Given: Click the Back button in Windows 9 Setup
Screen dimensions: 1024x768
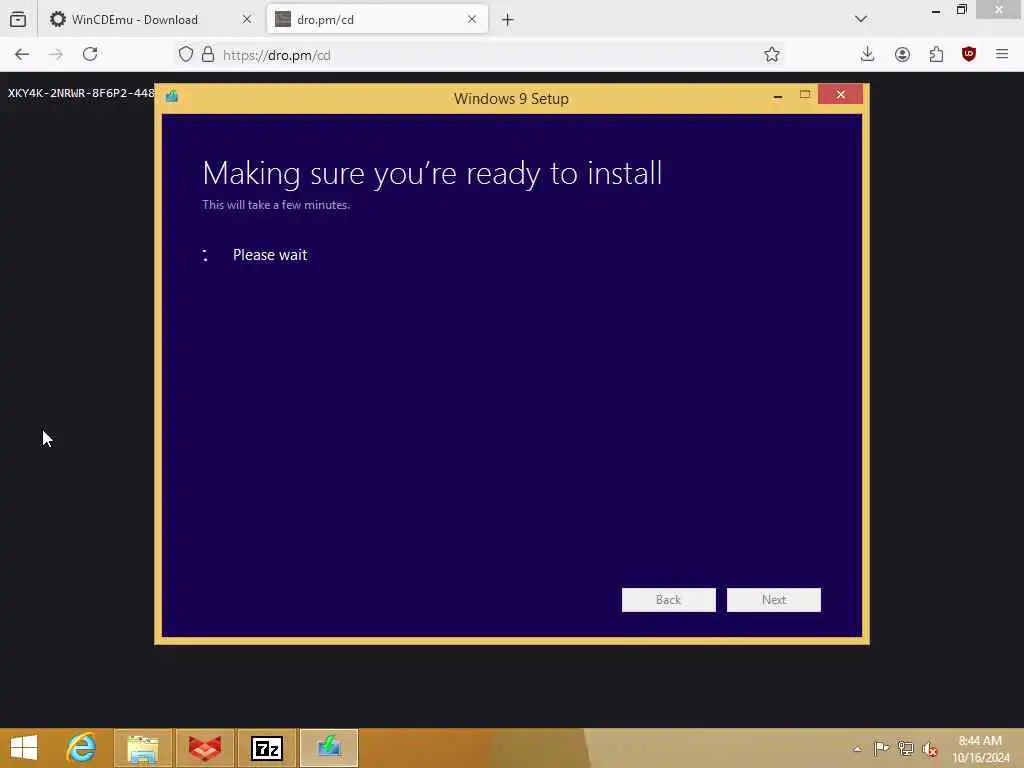Looking at the screenshot, I should point(668,600).
